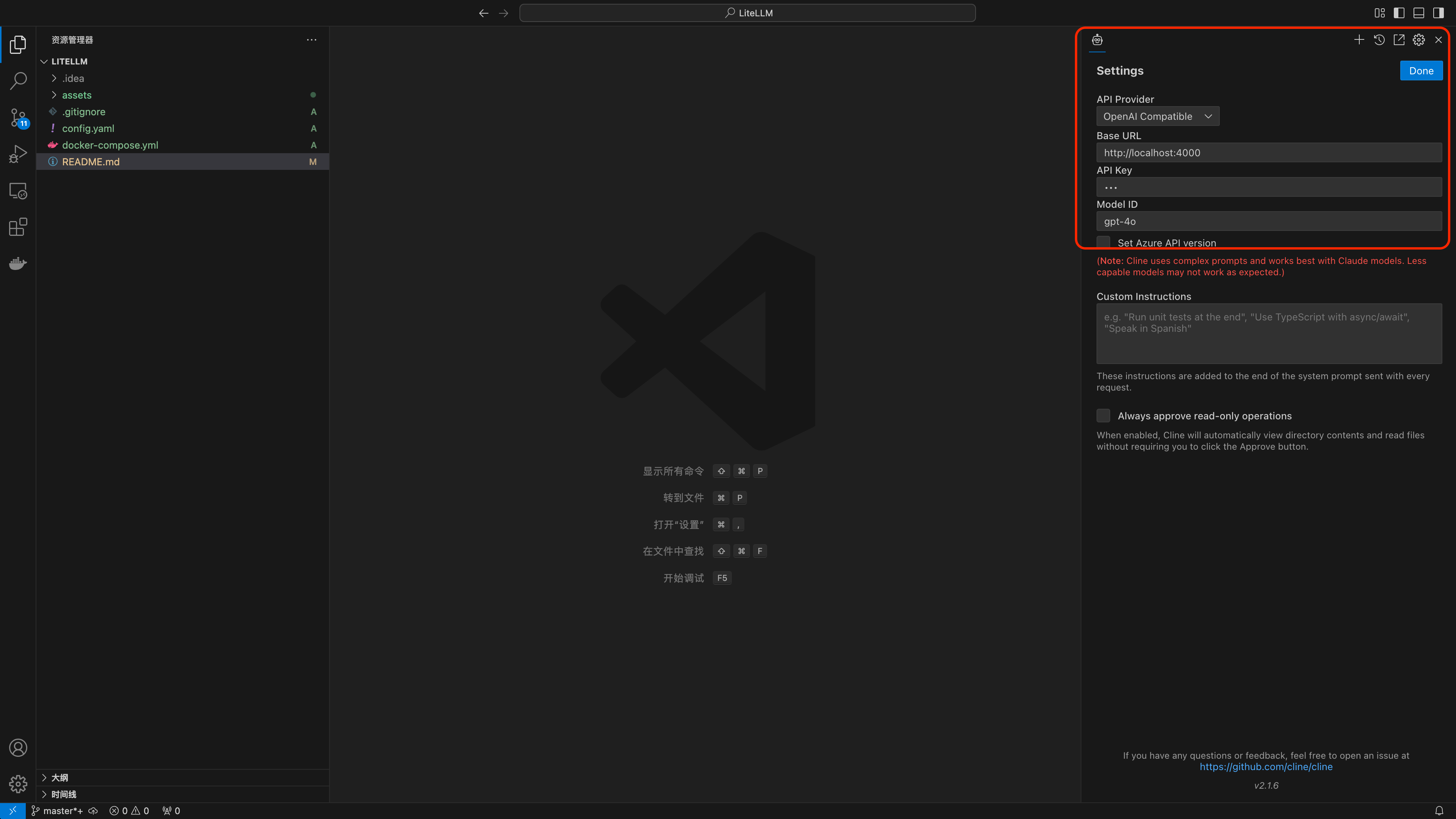
Task: Open the Search view in activity bar
Action: 18,80
